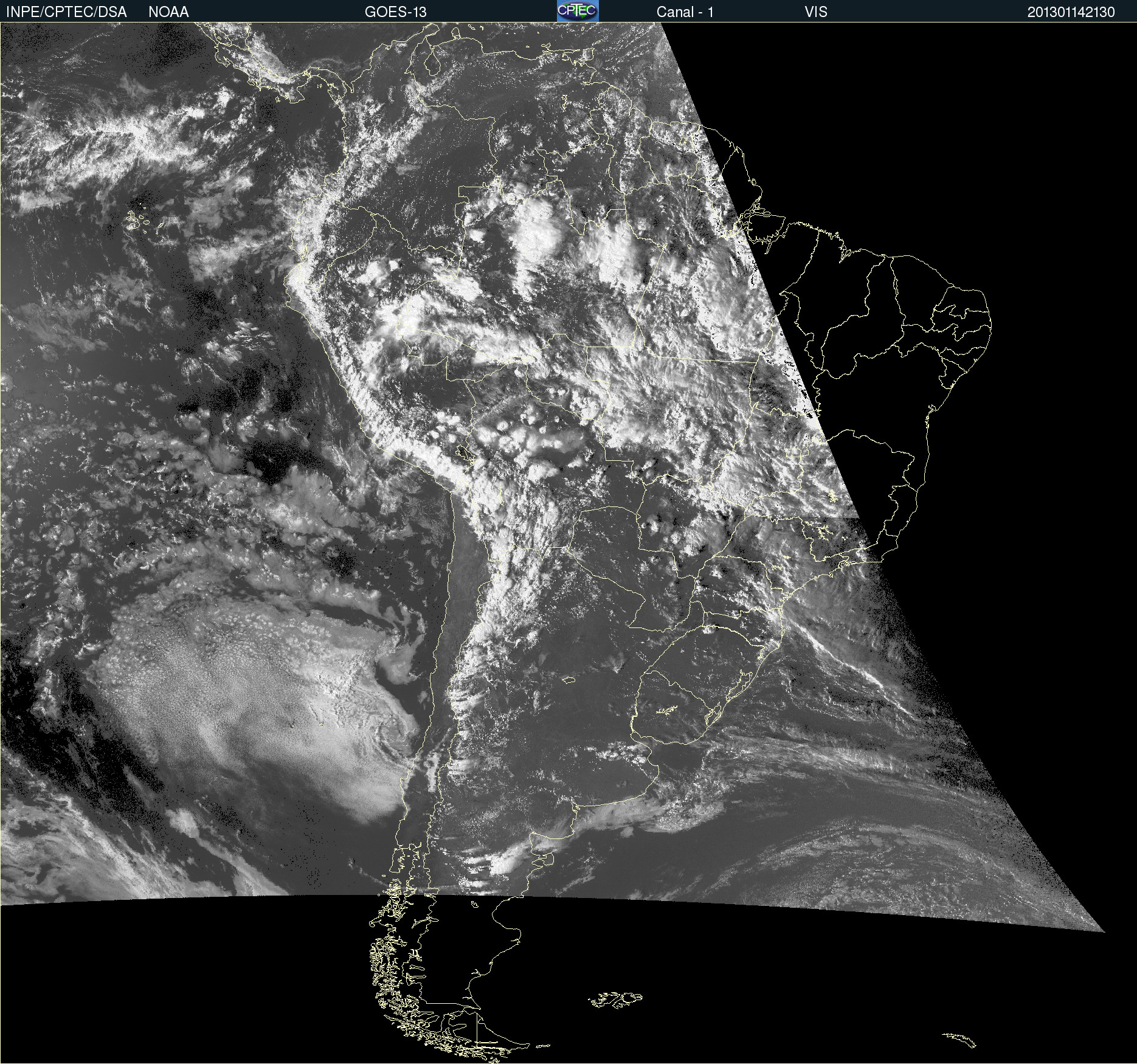Click the NOAA label in header
Viewport: 1137px width, 1064px height.
[x=168, y=12]
